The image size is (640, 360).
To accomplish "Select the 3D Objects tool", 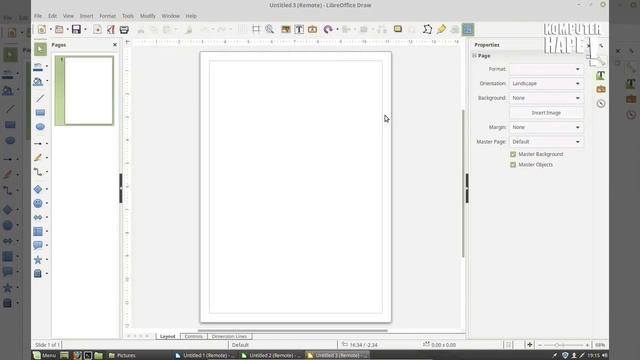I will coord(38,273).
